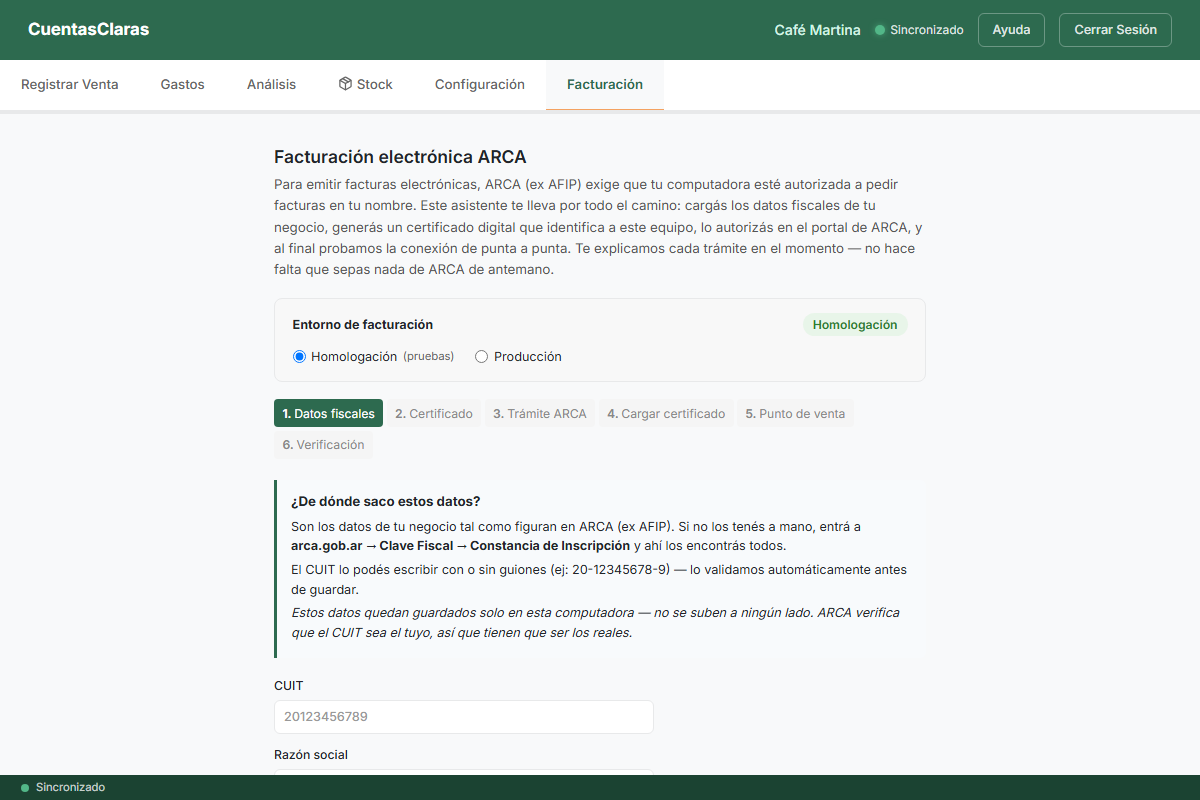Click the 'Entorno de facturación' label
The width and height of the screenshot is (1200, 800).
(x=362, y=325)
